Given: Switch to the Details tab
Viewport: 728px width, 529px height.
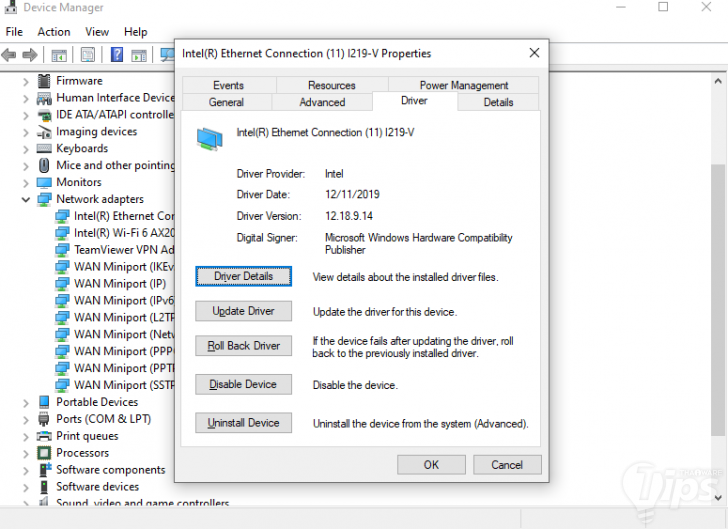Looking at the screenshot, I should tap(498, 102).
